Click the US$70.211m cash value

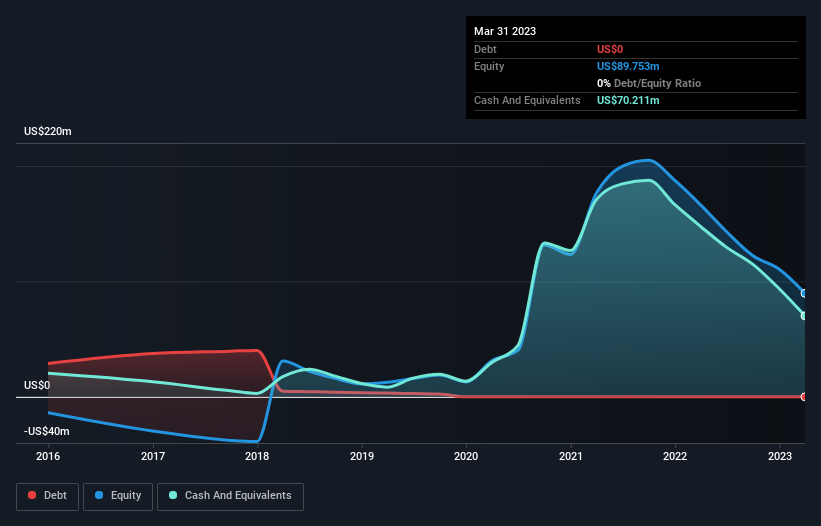628,100
